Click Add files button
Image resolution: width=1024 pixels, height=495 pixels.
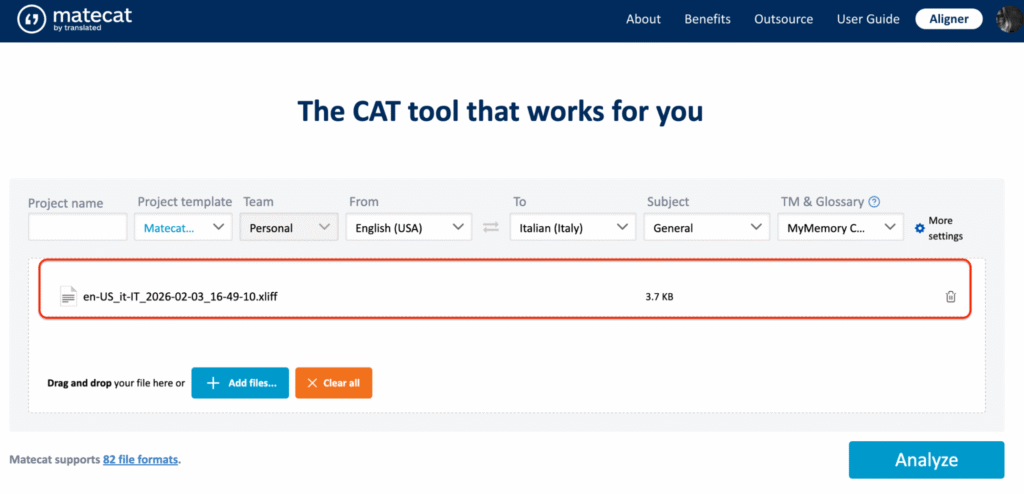(240, 383)
